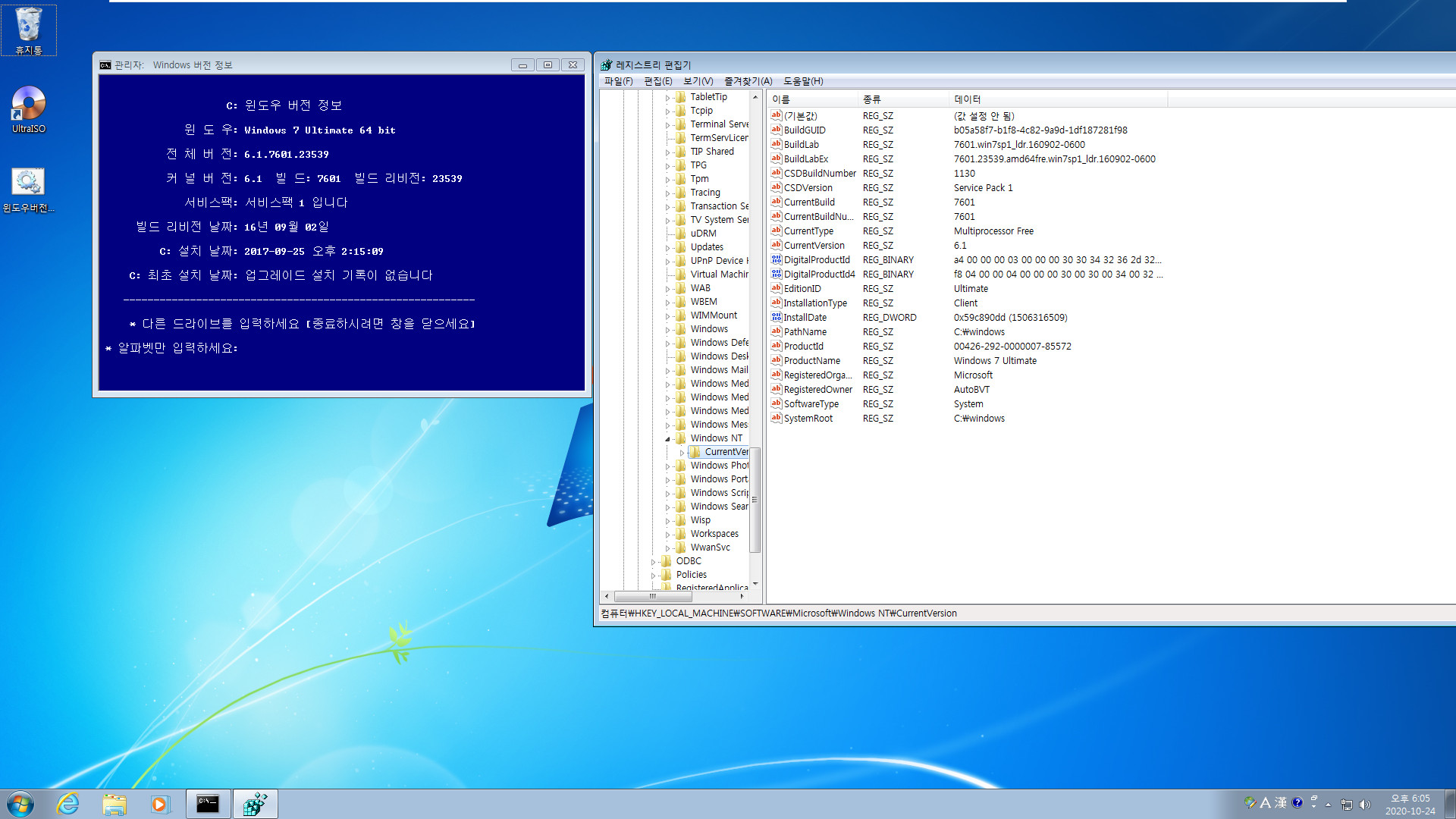Open Windows Explorer folder taskbar icon
This screenshot has width=1456, height=819.
(115, 804)
